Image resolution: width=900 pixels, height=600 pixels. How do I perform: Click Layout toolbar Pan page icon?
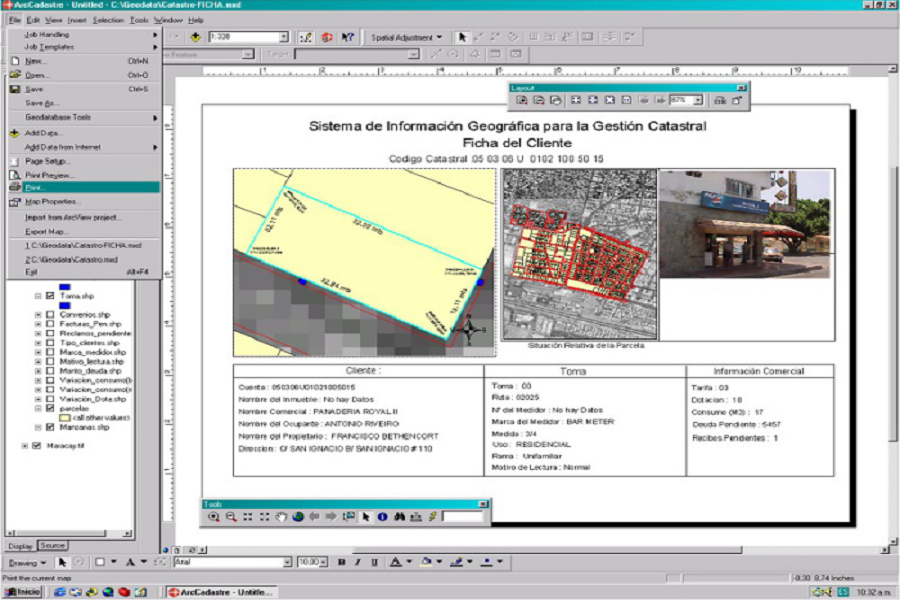coord(556,100)
